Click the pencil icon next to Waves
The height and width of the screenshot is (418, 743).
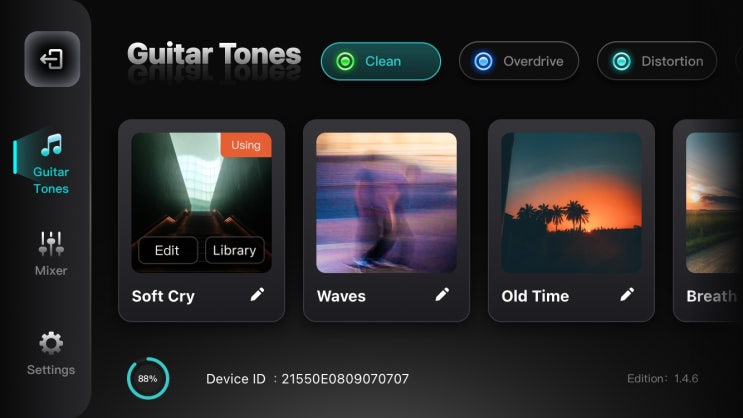(x=442, y=295)
